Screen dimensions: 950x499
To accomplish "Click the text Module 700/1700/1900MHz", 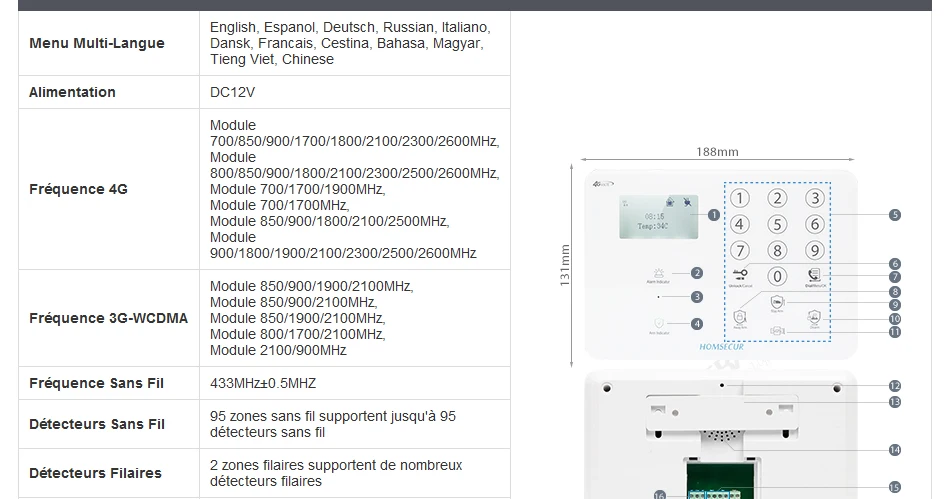I will point(297,189).
